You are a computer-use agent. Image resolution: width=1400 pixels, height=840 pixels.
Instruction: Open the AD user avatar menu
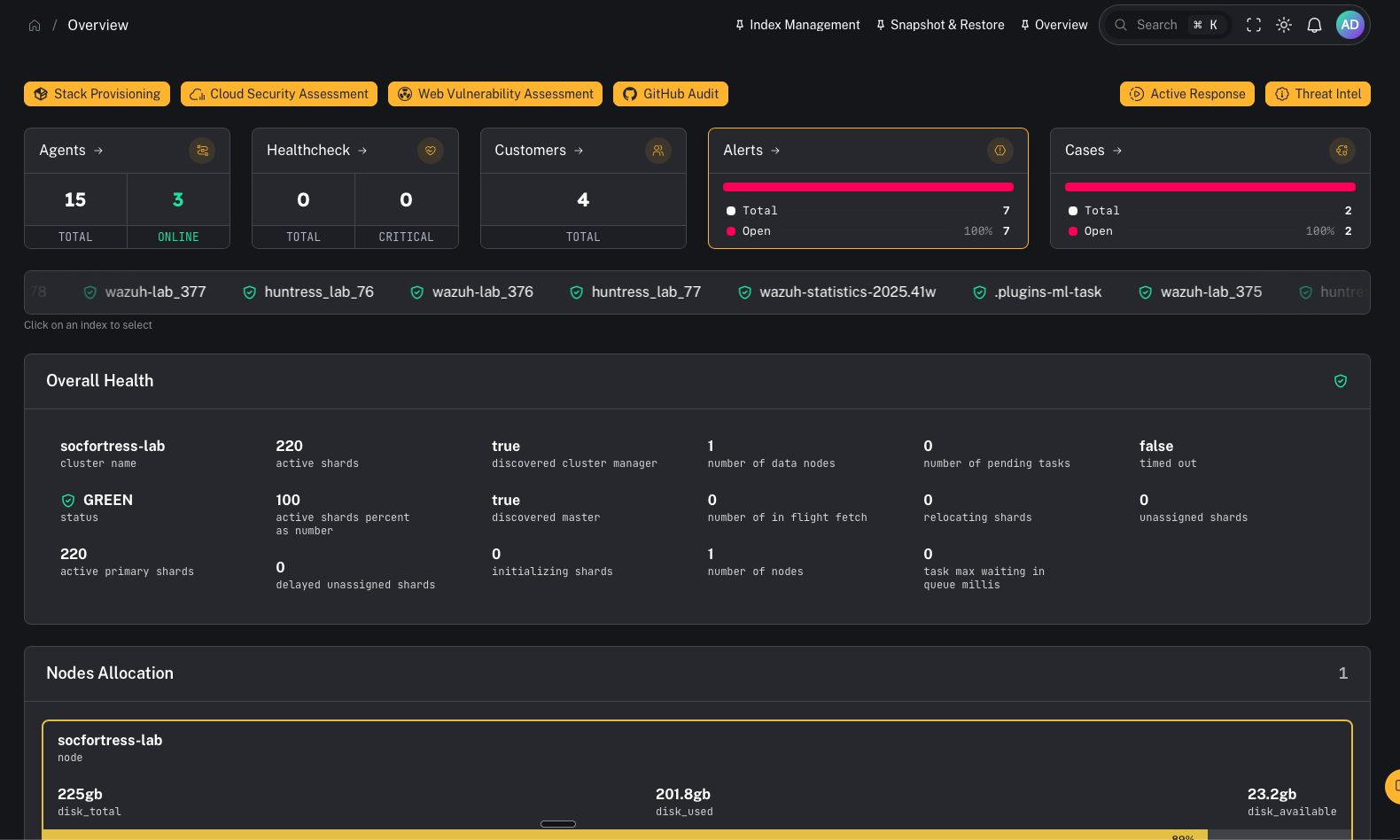coord(1349,25)
